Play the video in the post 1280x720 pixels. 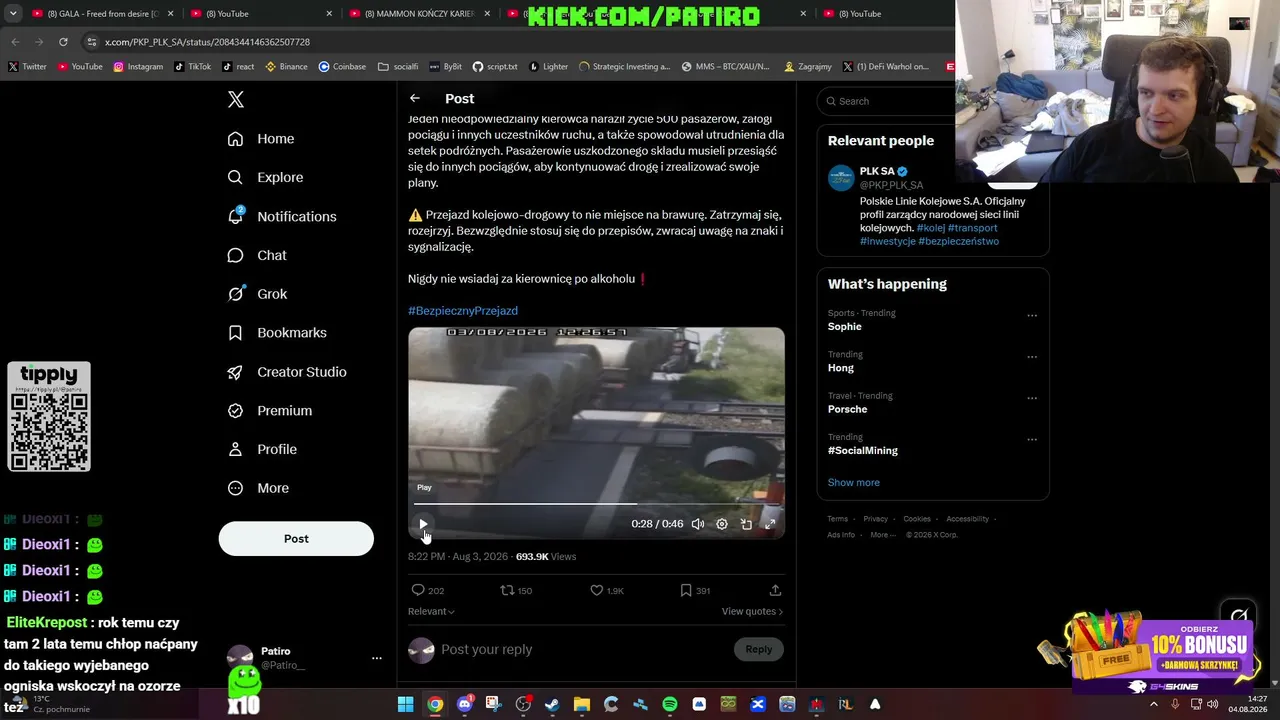(x=423, y=524)
